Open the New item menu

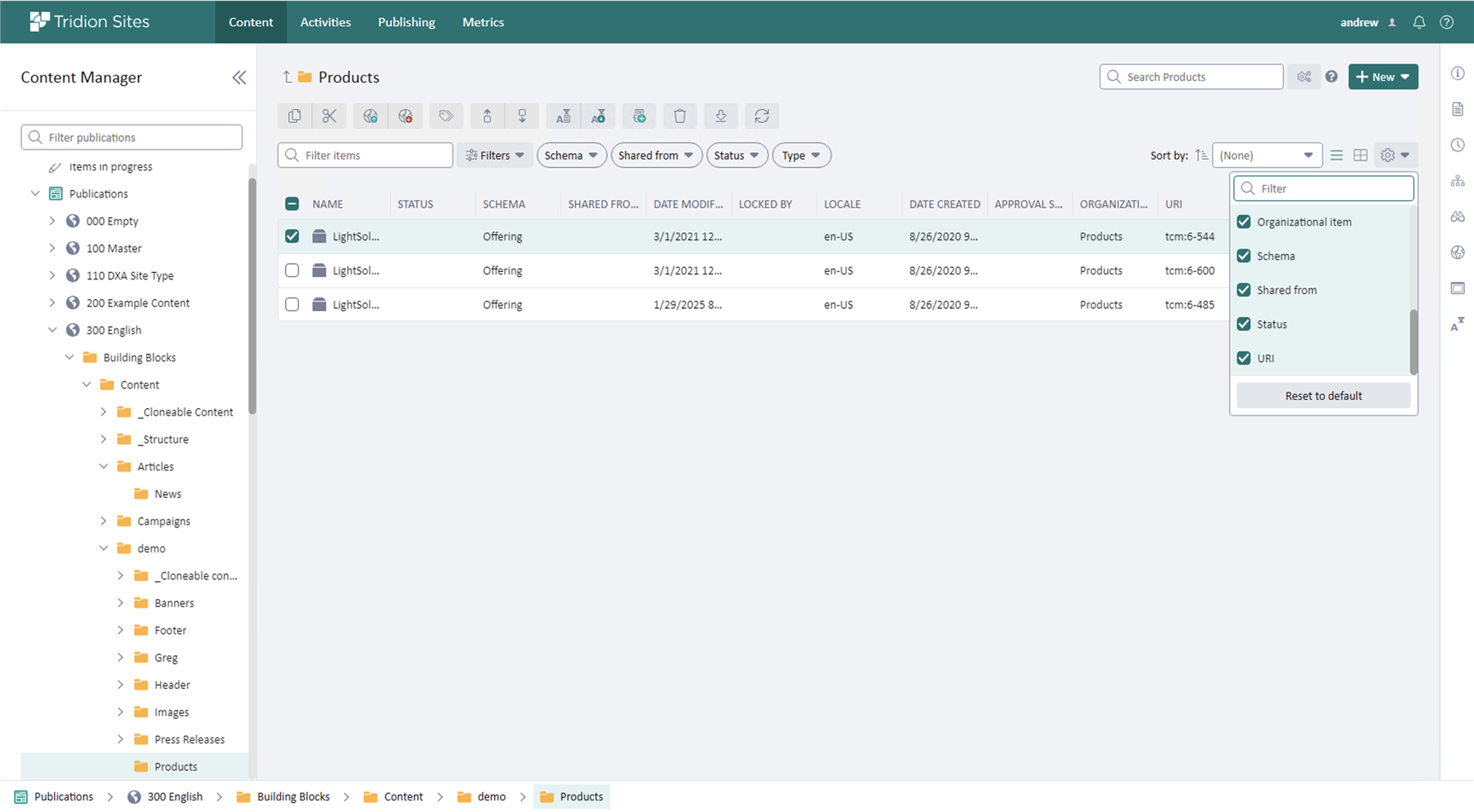tap(1382, 76)
